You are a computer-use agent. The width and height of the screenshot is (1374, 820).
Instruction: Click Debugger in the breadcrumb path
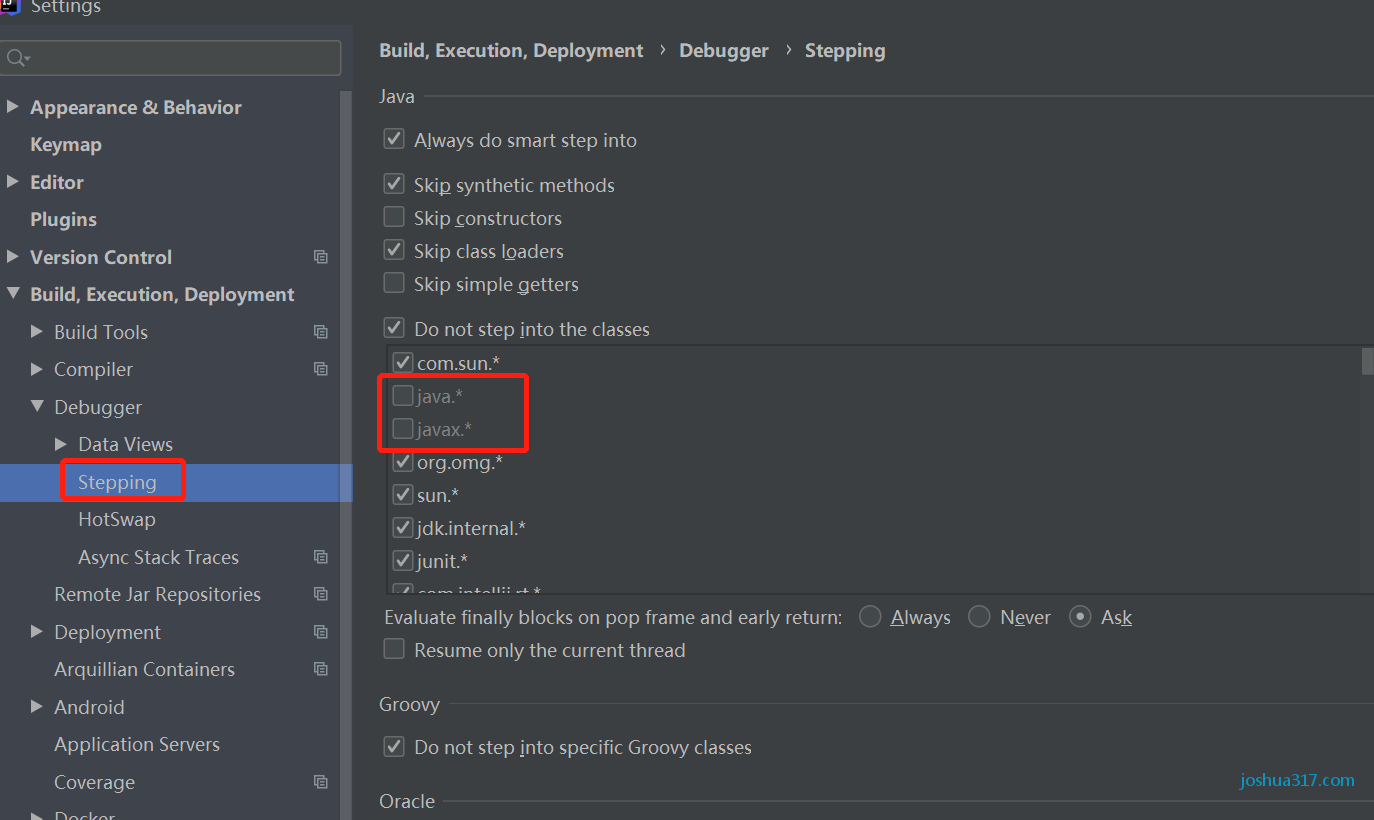tap(723, 50)
